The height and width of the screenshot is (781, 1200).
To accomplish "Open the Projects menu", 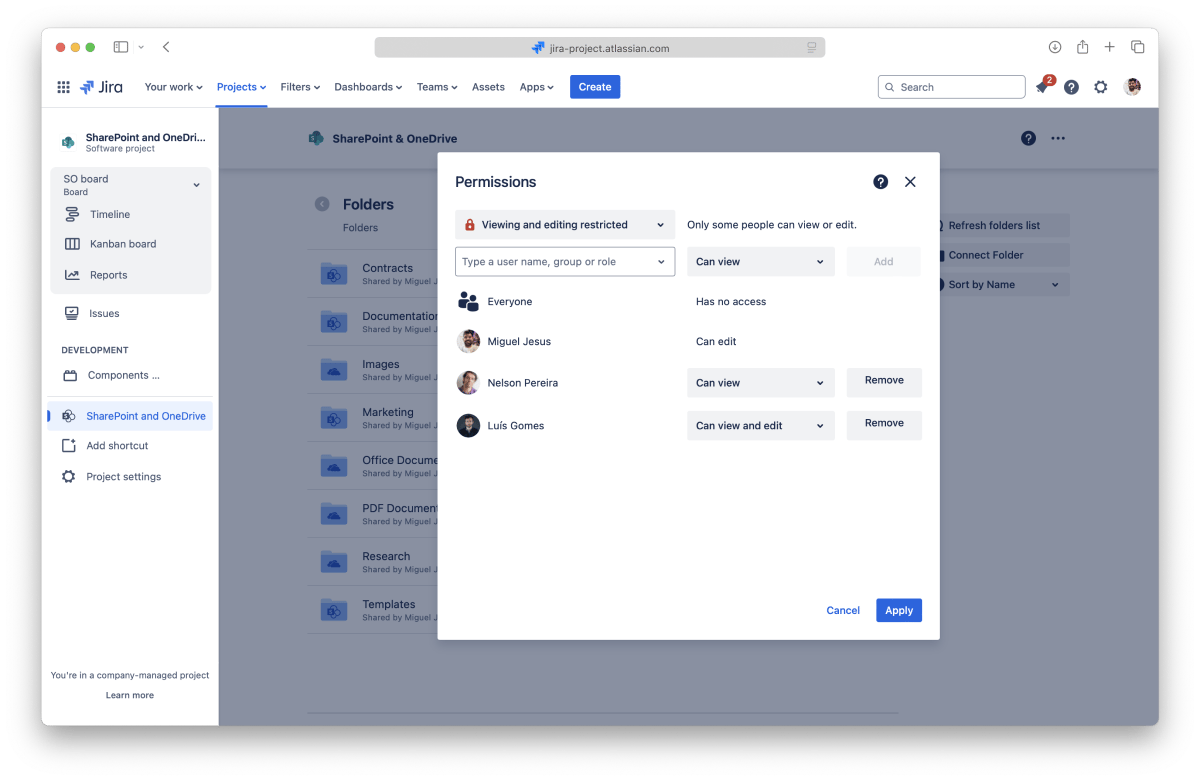I will click(241, 87).
